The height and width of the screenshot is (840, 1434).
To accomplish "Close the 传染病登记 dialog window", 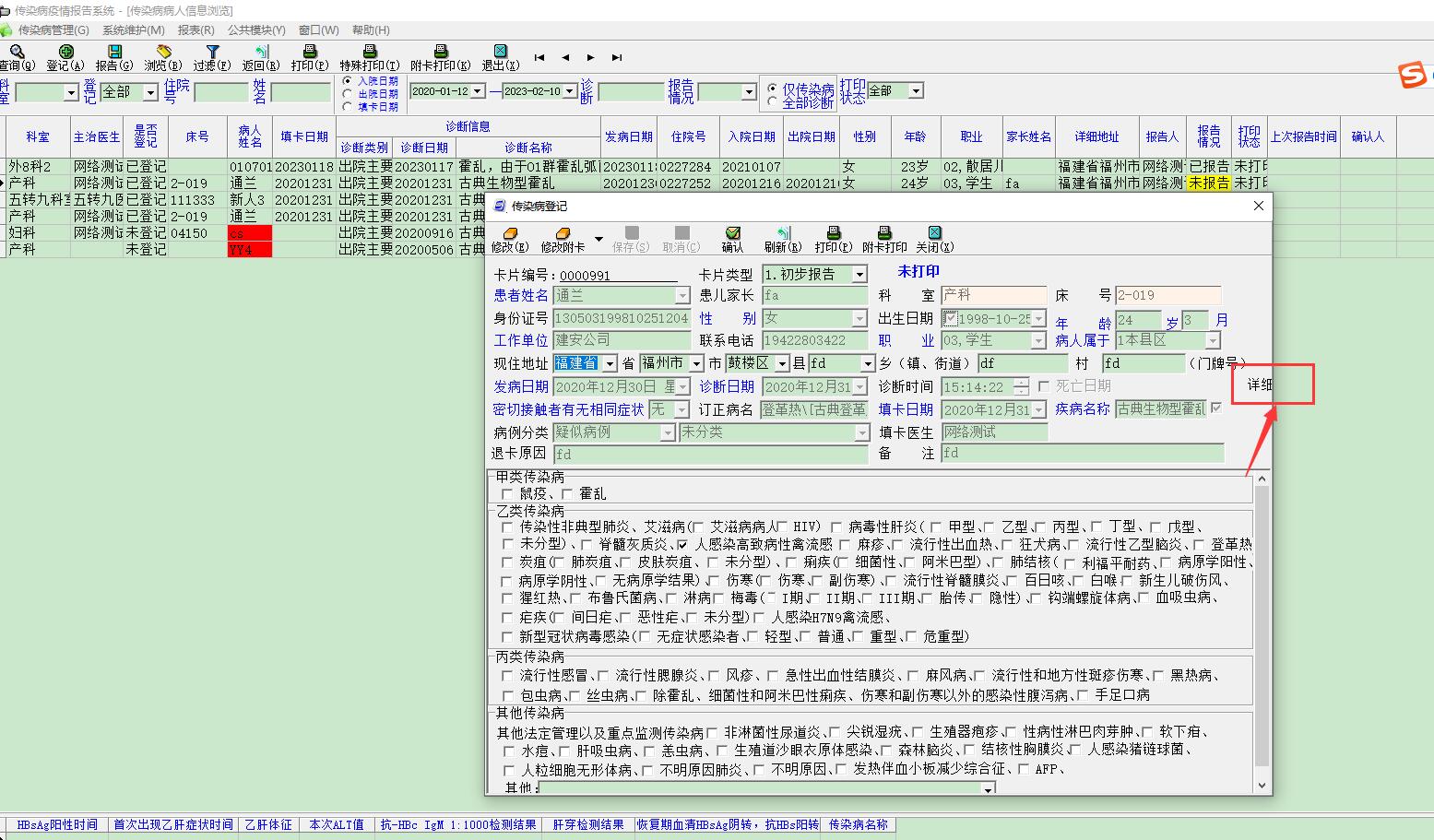I will click(x=1259, y=206).
